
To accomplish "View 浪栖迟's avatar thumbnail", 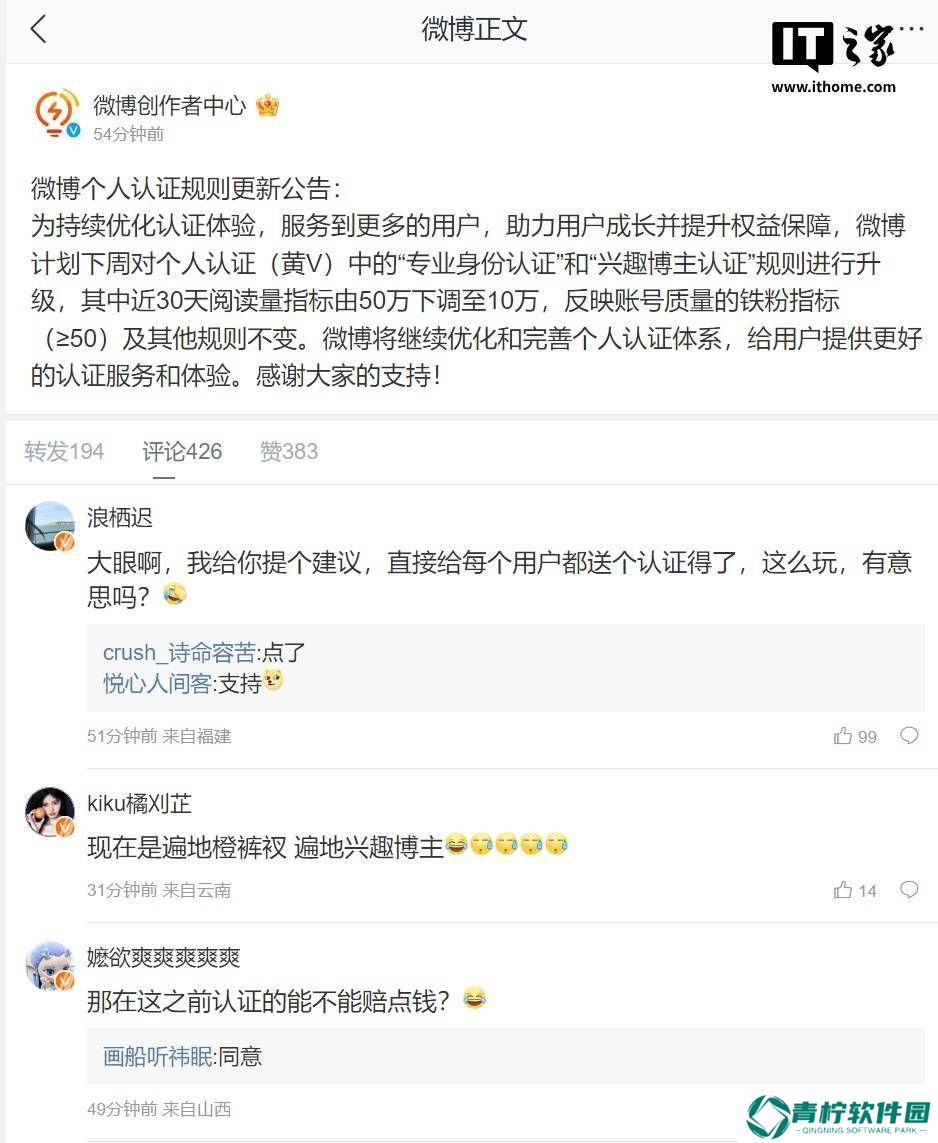I will click(50, 526).
